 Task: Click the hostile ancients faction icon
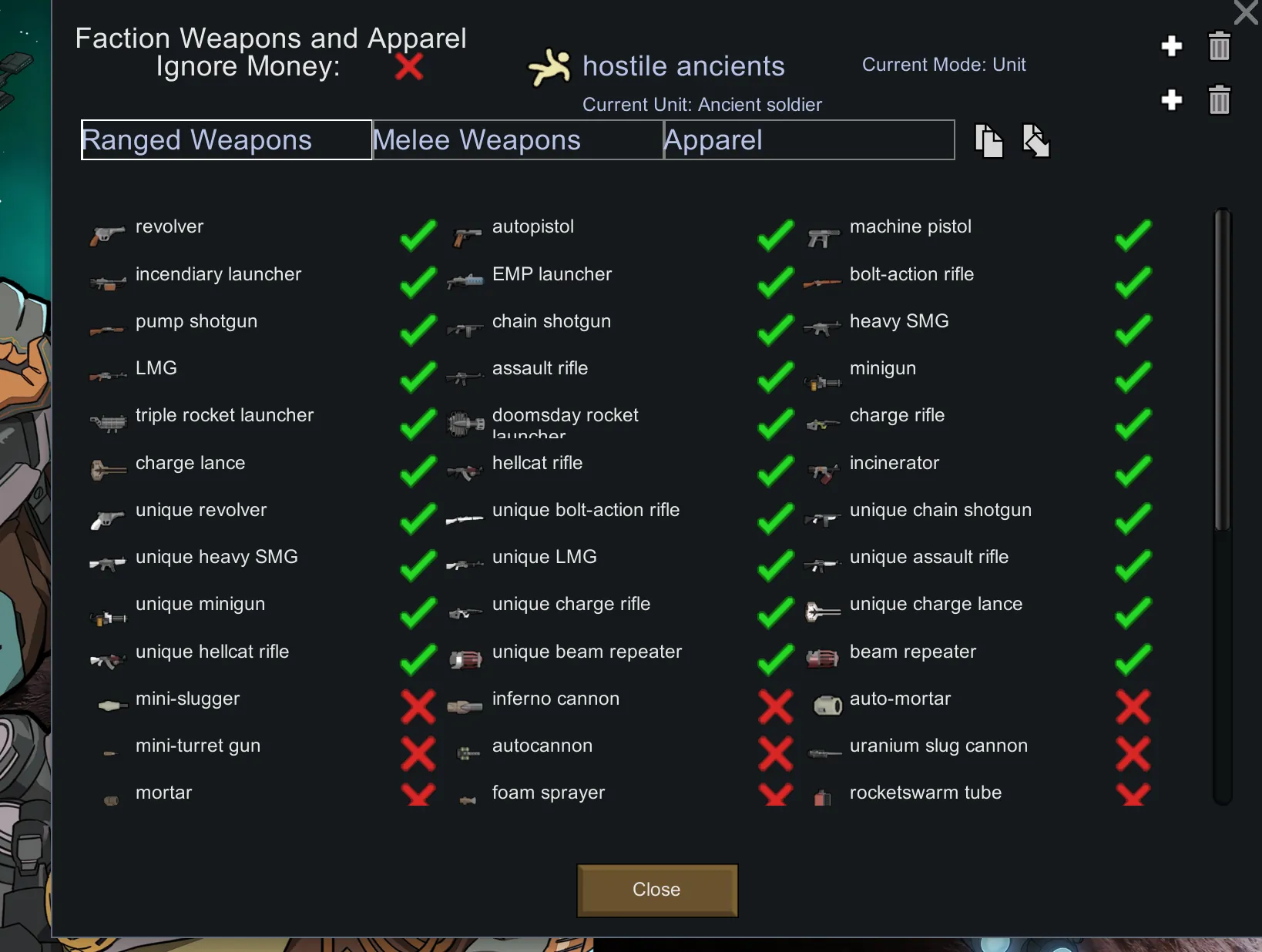(549, 67)
